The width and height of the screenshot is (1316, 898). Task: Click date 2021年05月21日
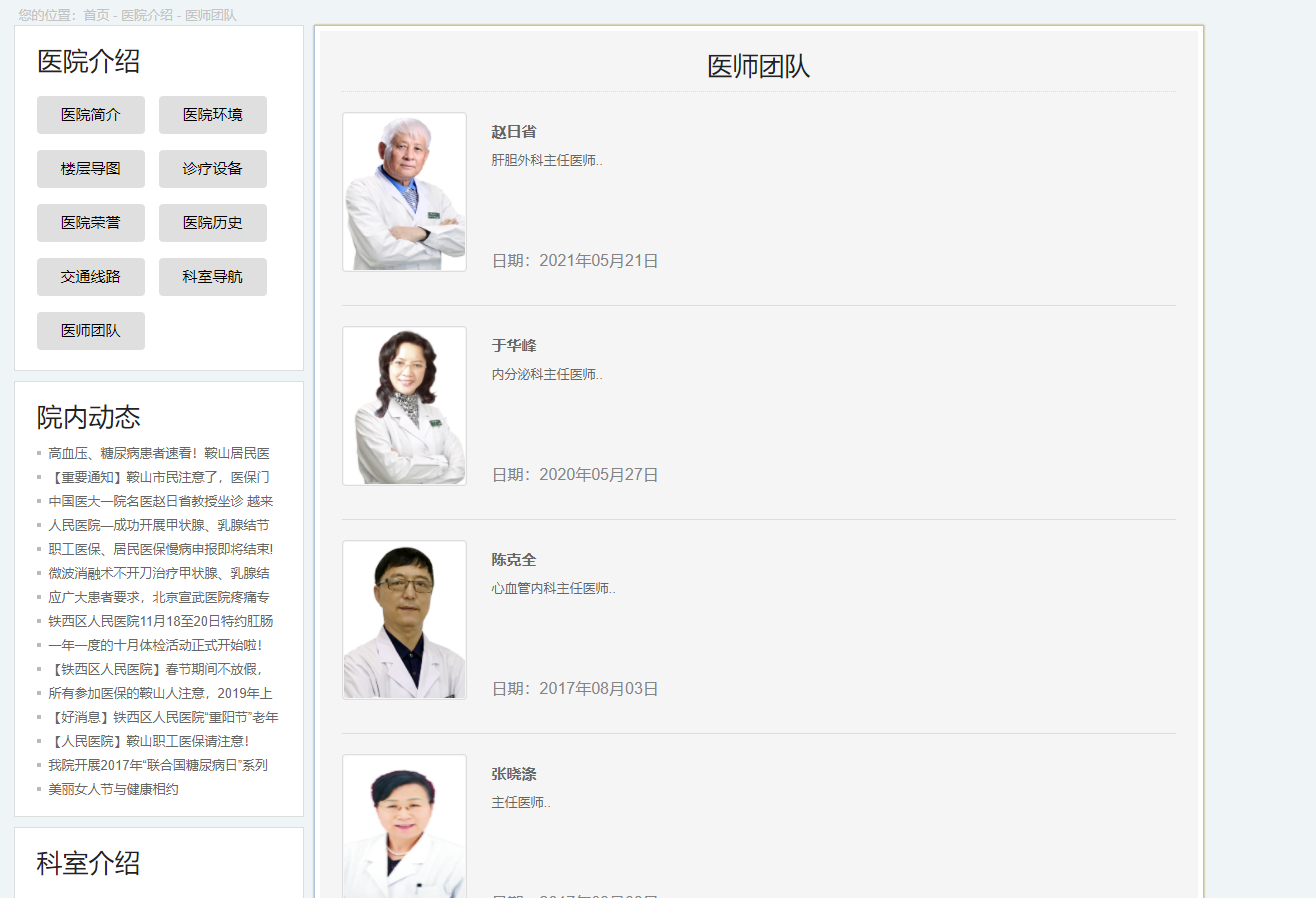575,261
